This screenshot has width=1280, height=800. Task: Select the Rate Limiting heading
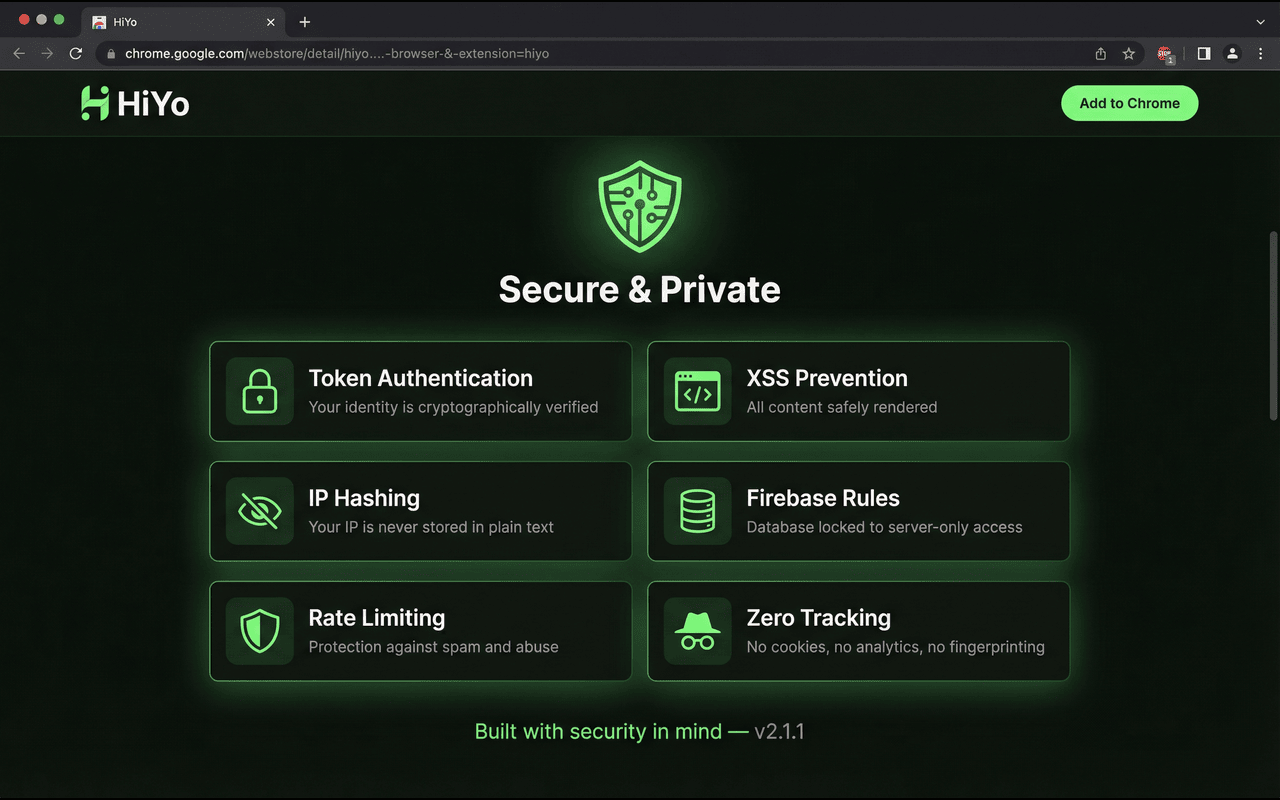click(x=377, y=618)
